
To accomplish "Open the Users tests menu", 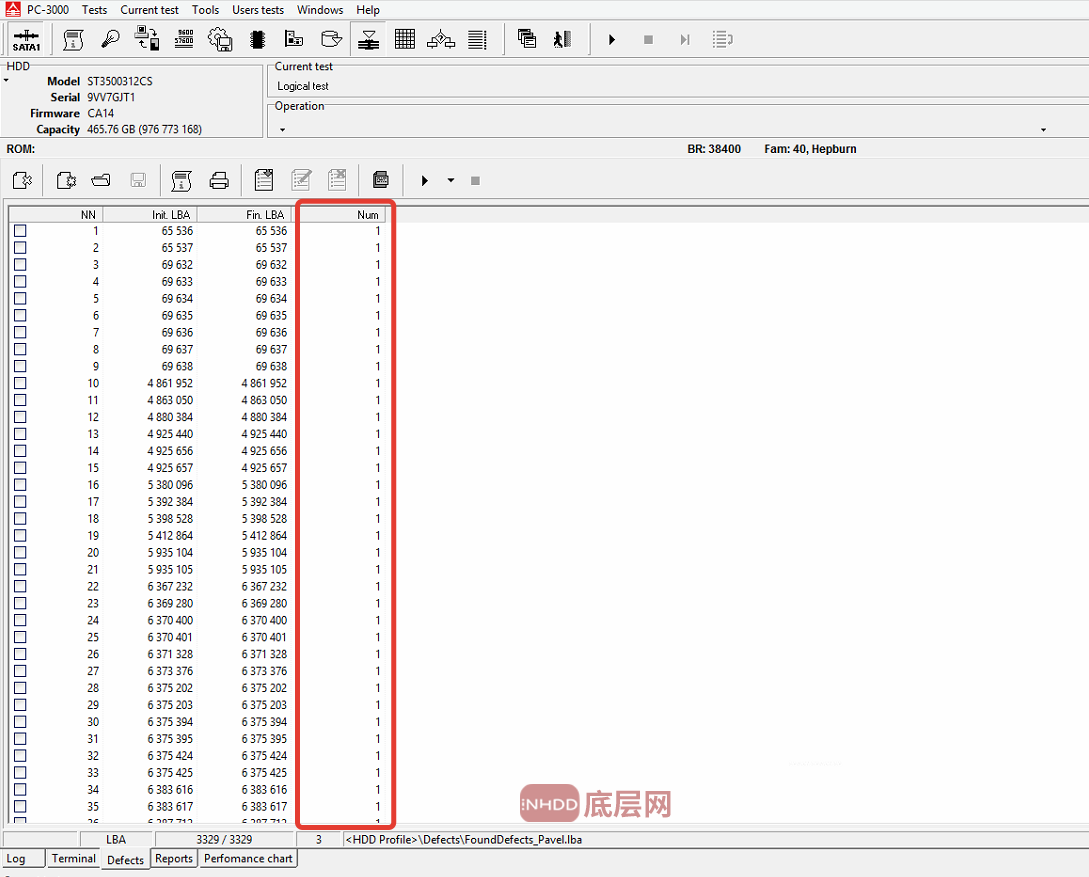I will click(258, 10).
